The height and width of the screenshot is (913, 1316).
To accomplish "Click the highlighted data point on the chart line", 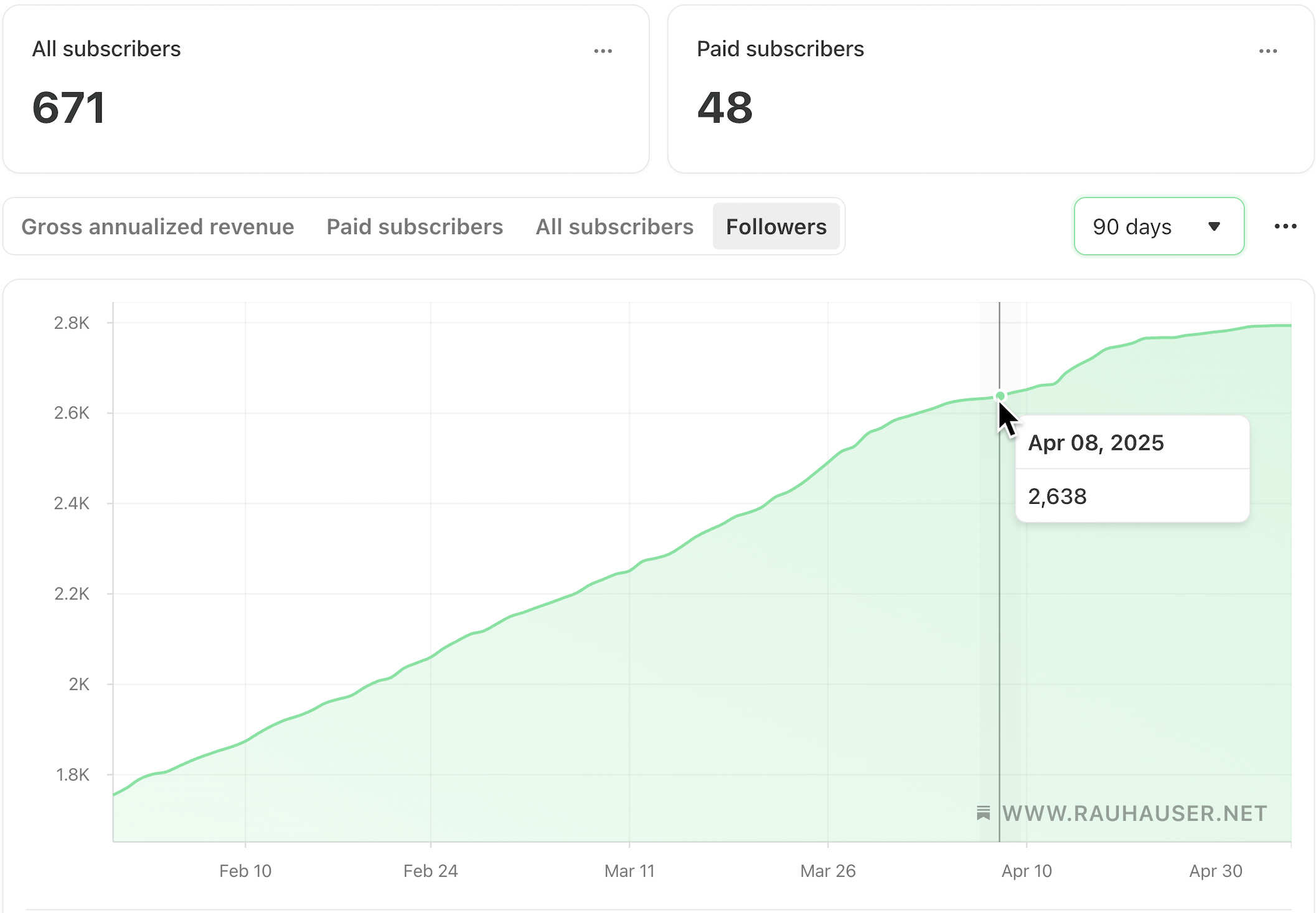I will [x=1000, y=395].
